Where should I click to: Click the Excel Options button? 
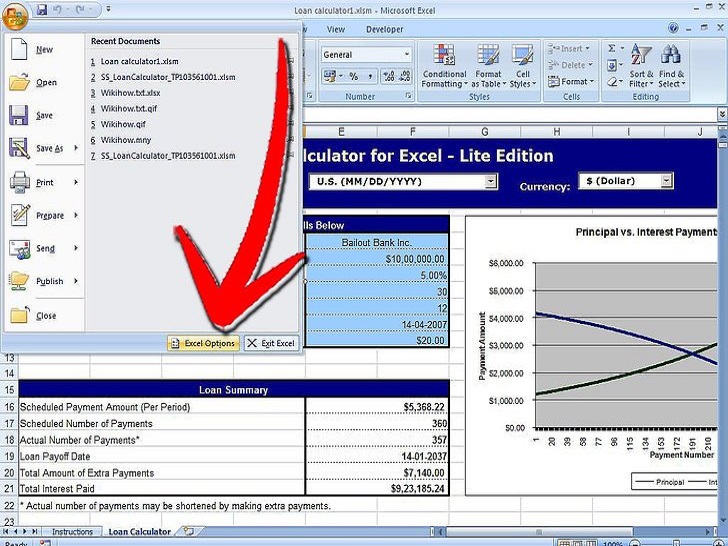coord(203,343)
